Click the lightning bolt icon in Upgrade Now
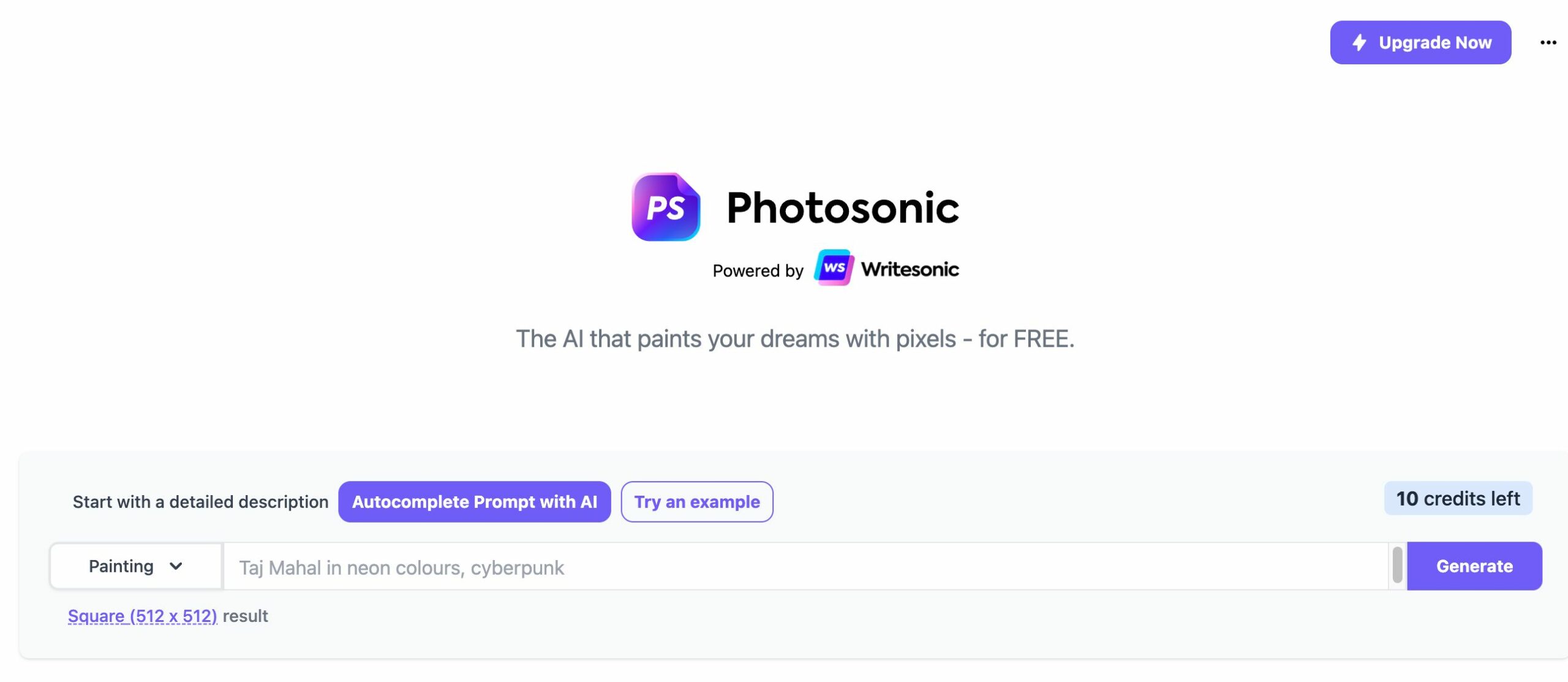 click(x=1360, y=42)
